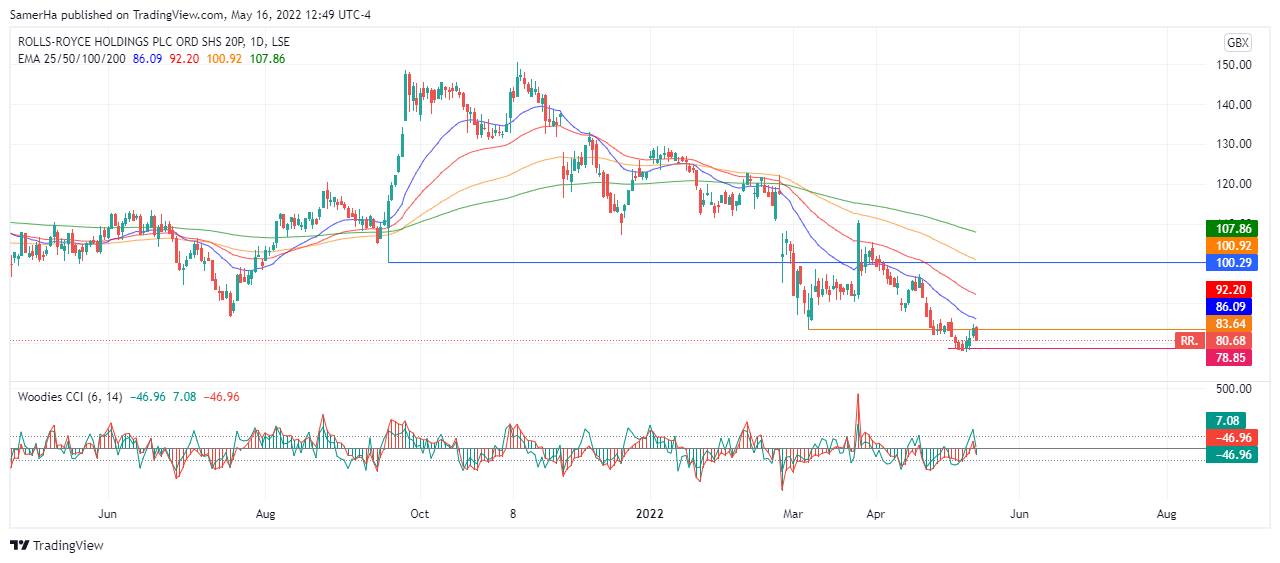
Task: Click the 150.00 price scale label
Action: click(x=1229, y=65)
